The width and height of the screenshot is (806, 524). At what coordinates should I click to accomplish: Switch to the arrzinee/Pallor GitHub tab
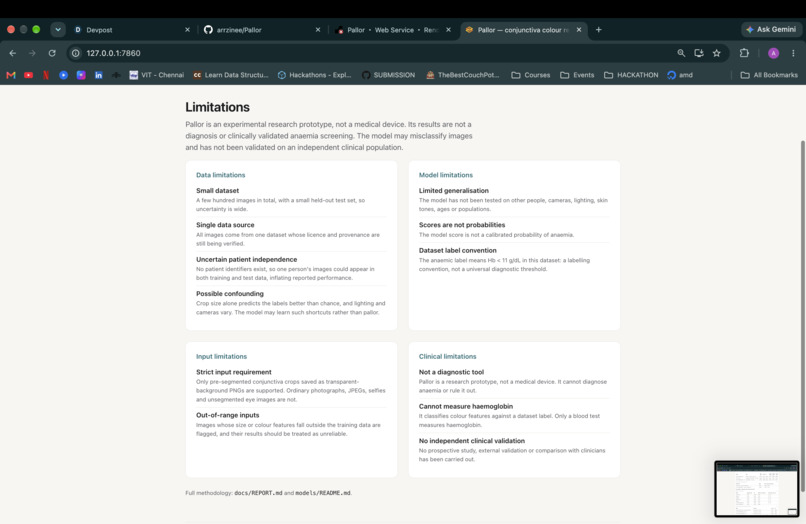point(261,30)
